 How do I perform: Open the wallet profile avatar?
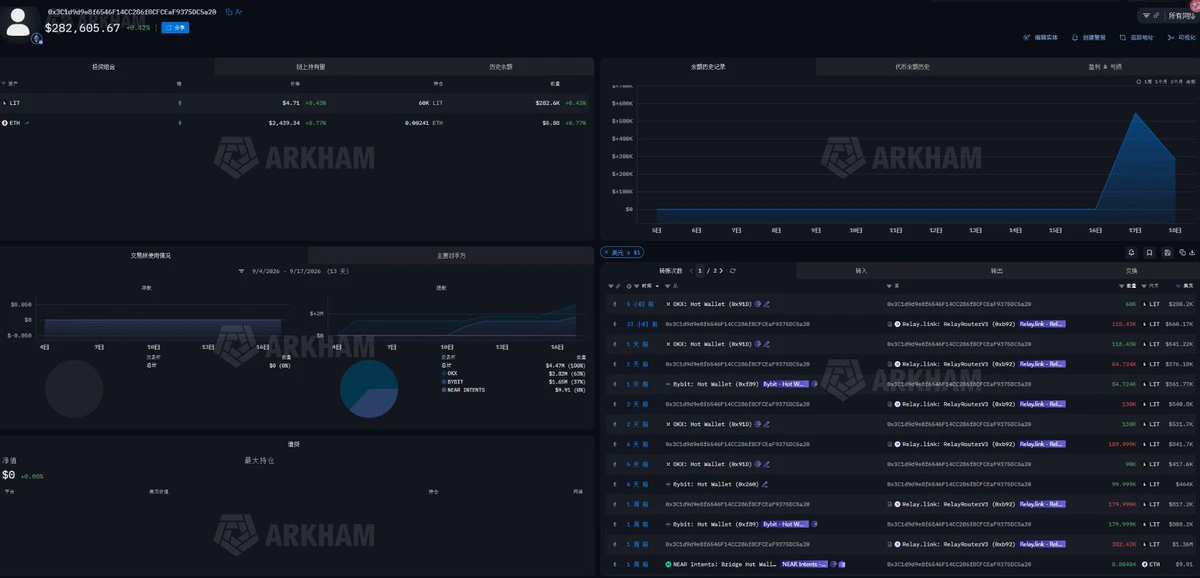click(x=18, y=21)
